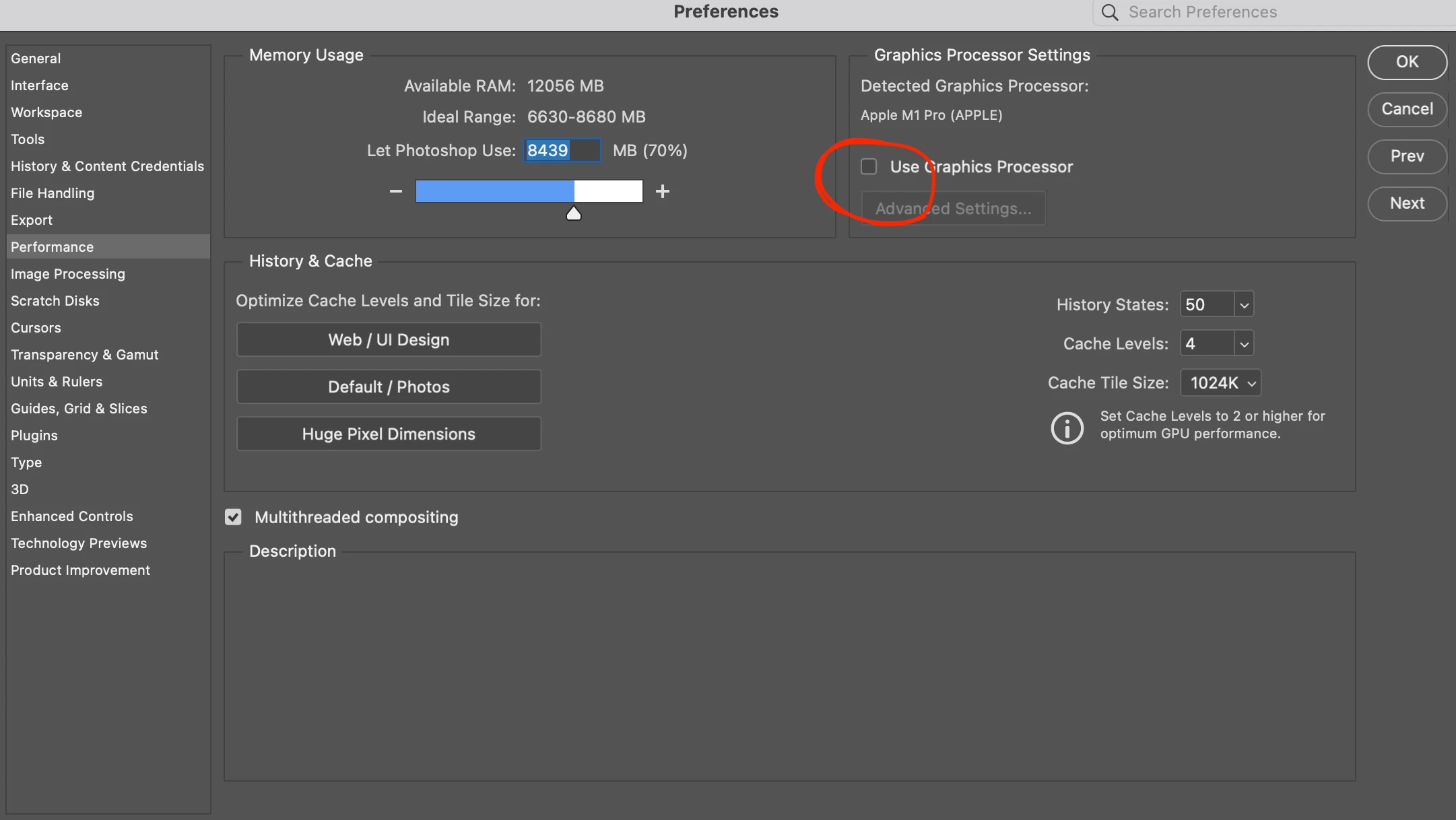Open the Interface preferences section
The height and width of the screenshot is (820, 1456).
pyautogui.click(x=40, y=86)
